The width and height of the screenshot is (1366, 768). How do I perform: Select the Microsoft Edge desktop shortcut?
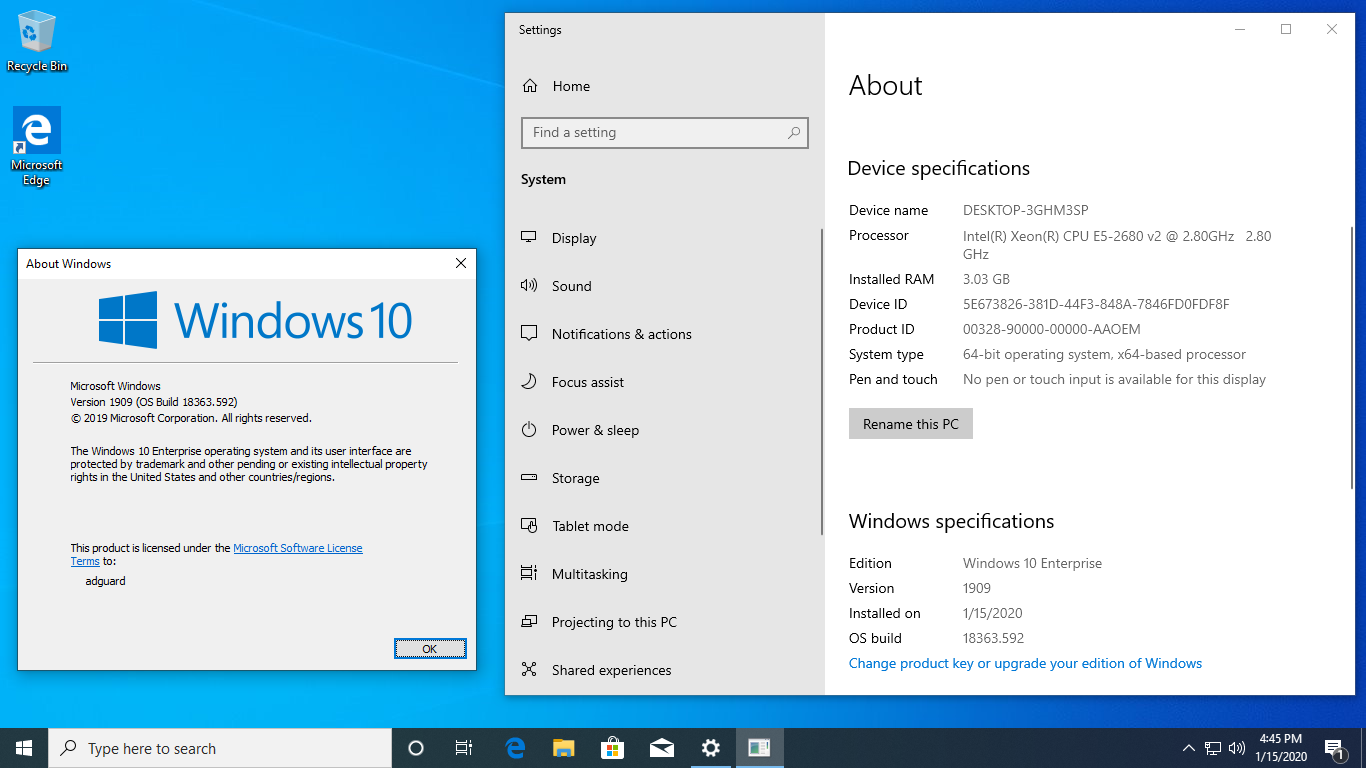point(37,147)
